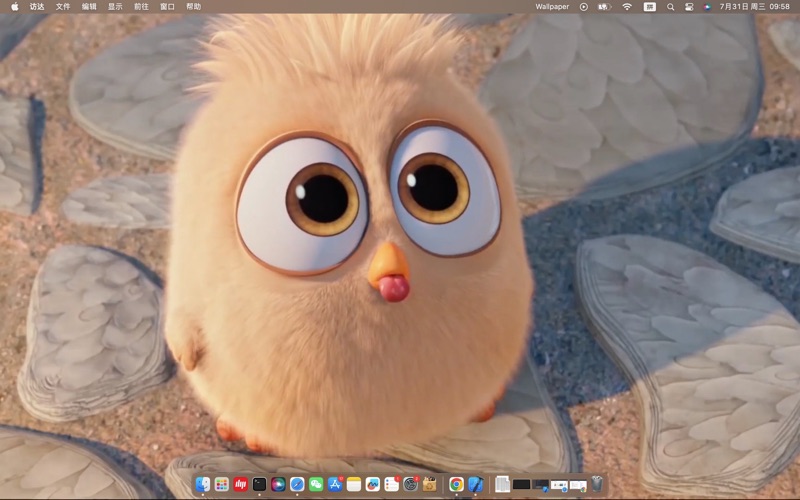Viewport: 800px width, 500px height.
Task: Open the App Store icon
Action: pyautogui.click(x=335, y=484)
